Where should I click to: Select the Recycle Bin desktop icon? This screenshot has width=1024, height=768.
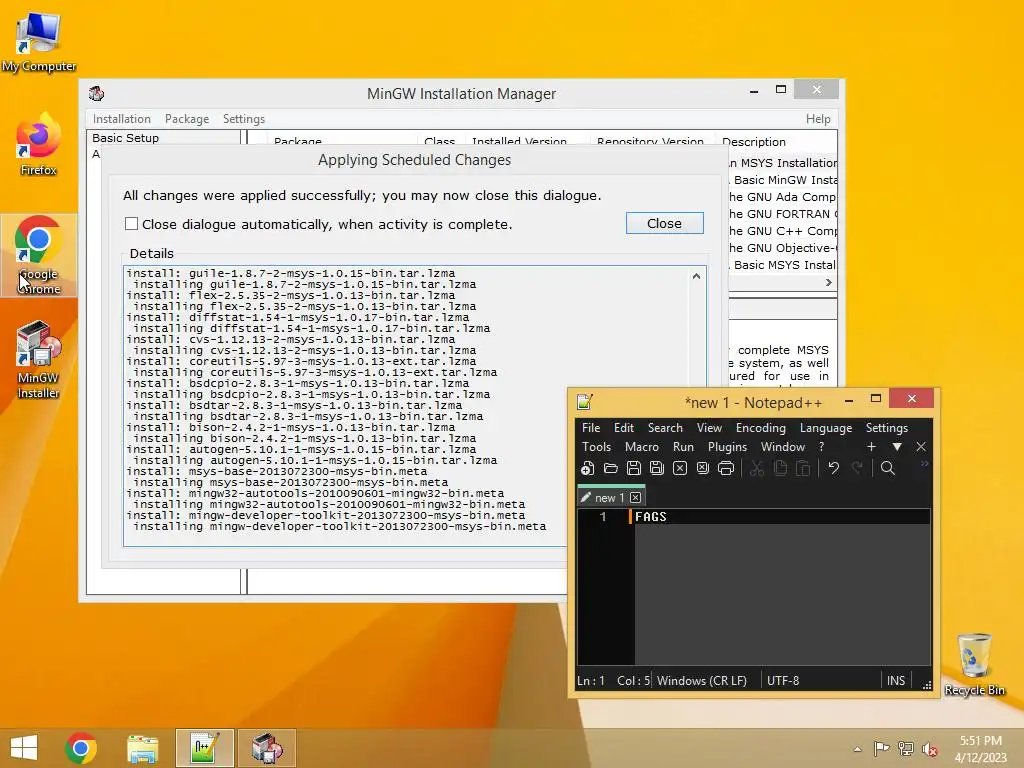(x=974, y=665)
